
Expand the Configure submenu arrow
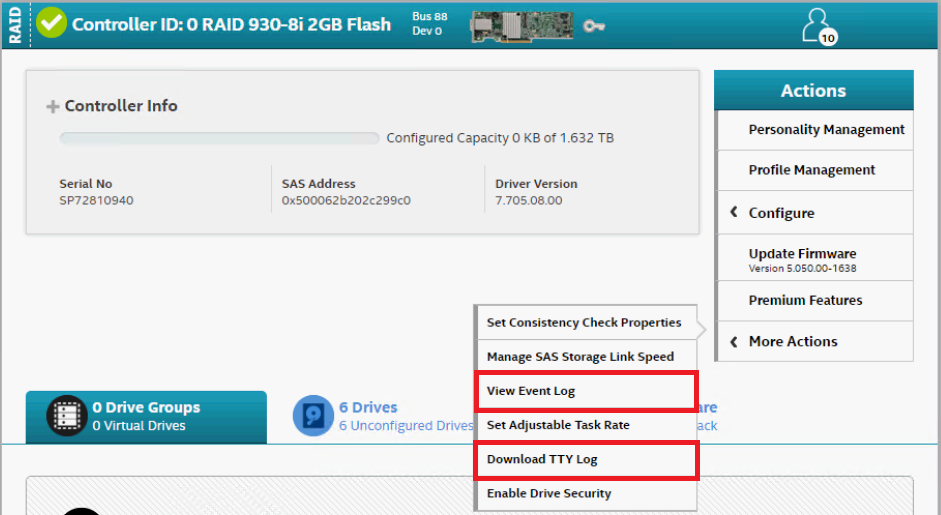(x=734, y=212)
